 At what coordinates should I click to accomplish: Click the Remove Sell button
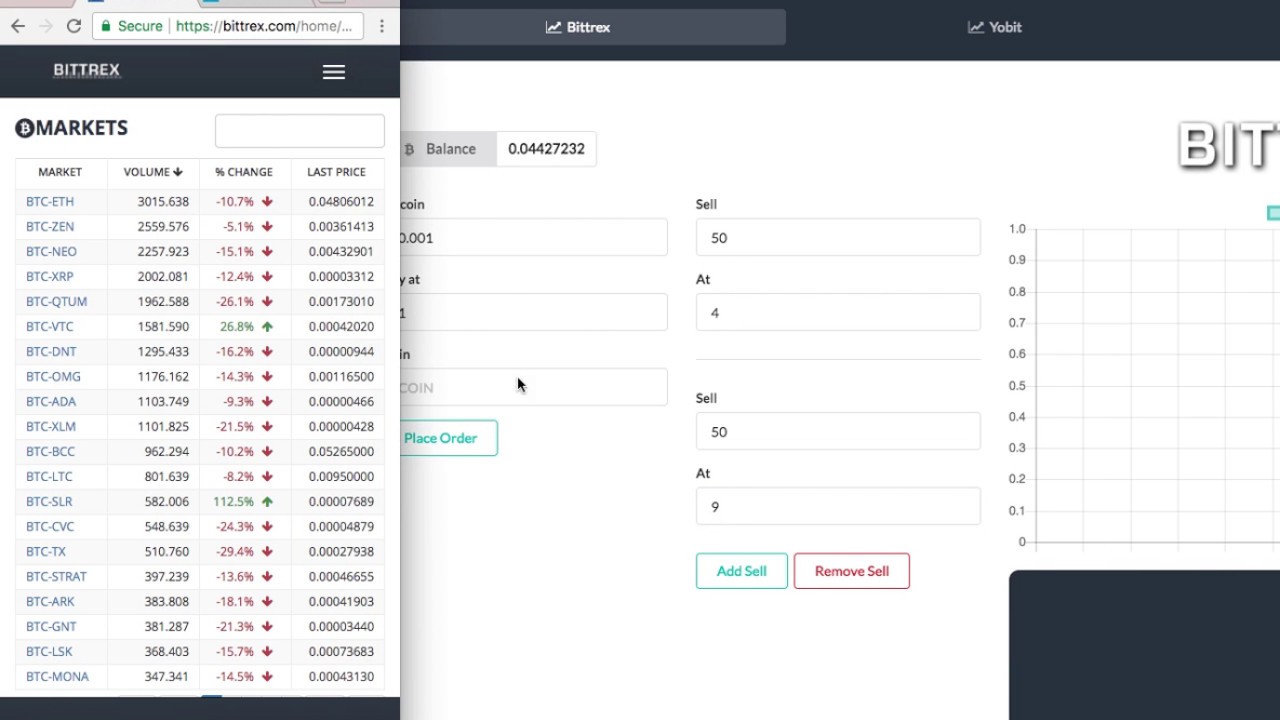point(852,571)
